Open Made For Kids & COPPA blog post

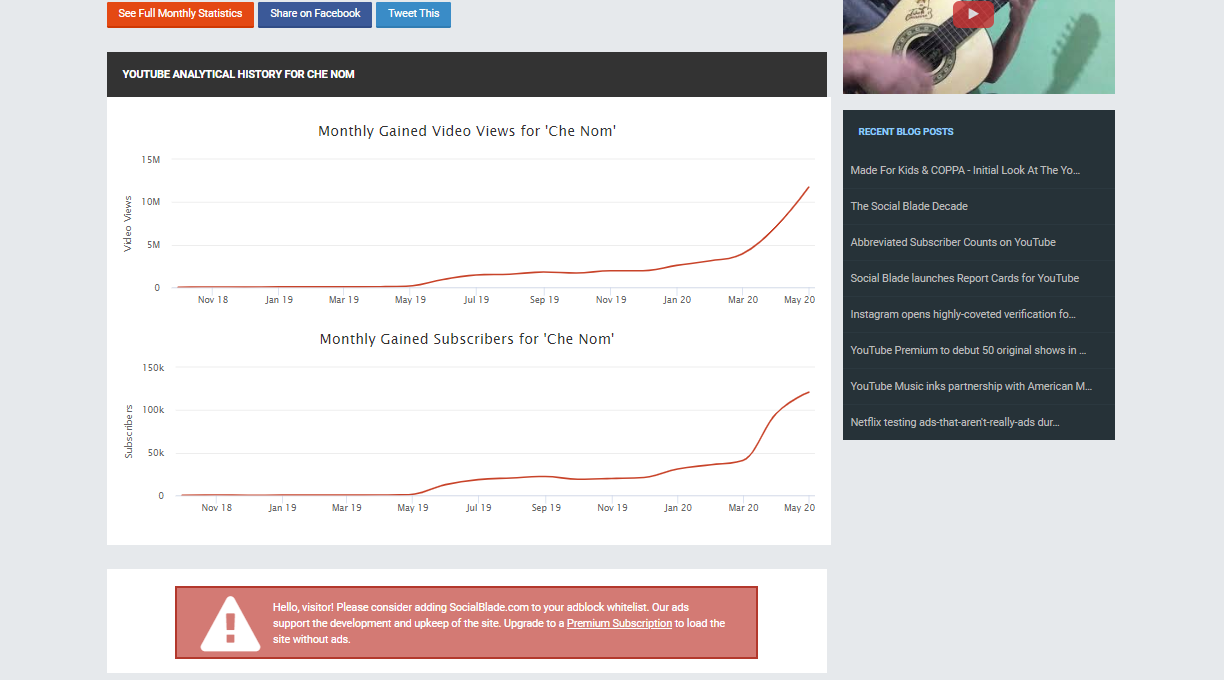[965, 170]
